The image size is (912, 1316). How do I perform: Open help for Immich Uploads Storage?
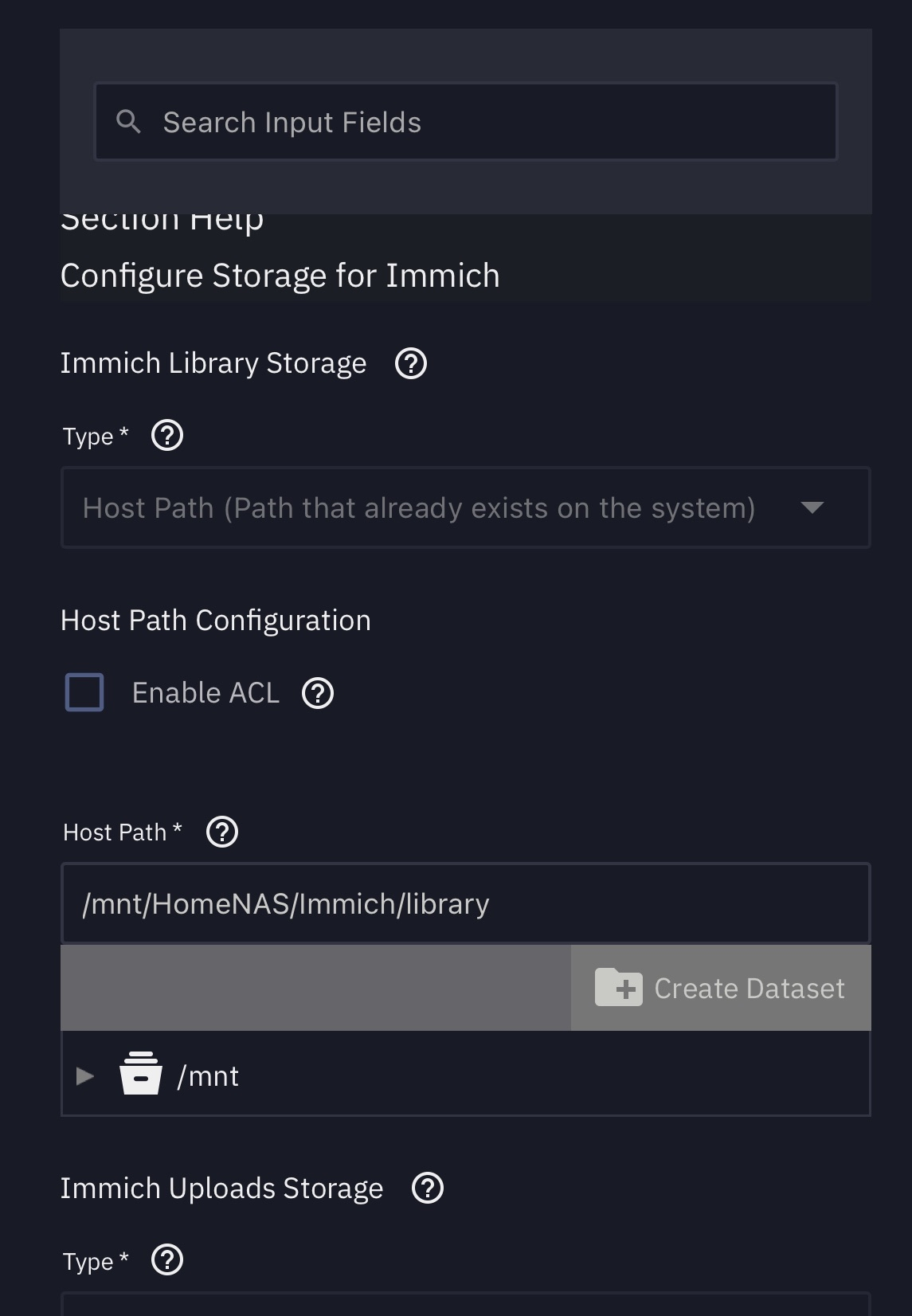428,1189
